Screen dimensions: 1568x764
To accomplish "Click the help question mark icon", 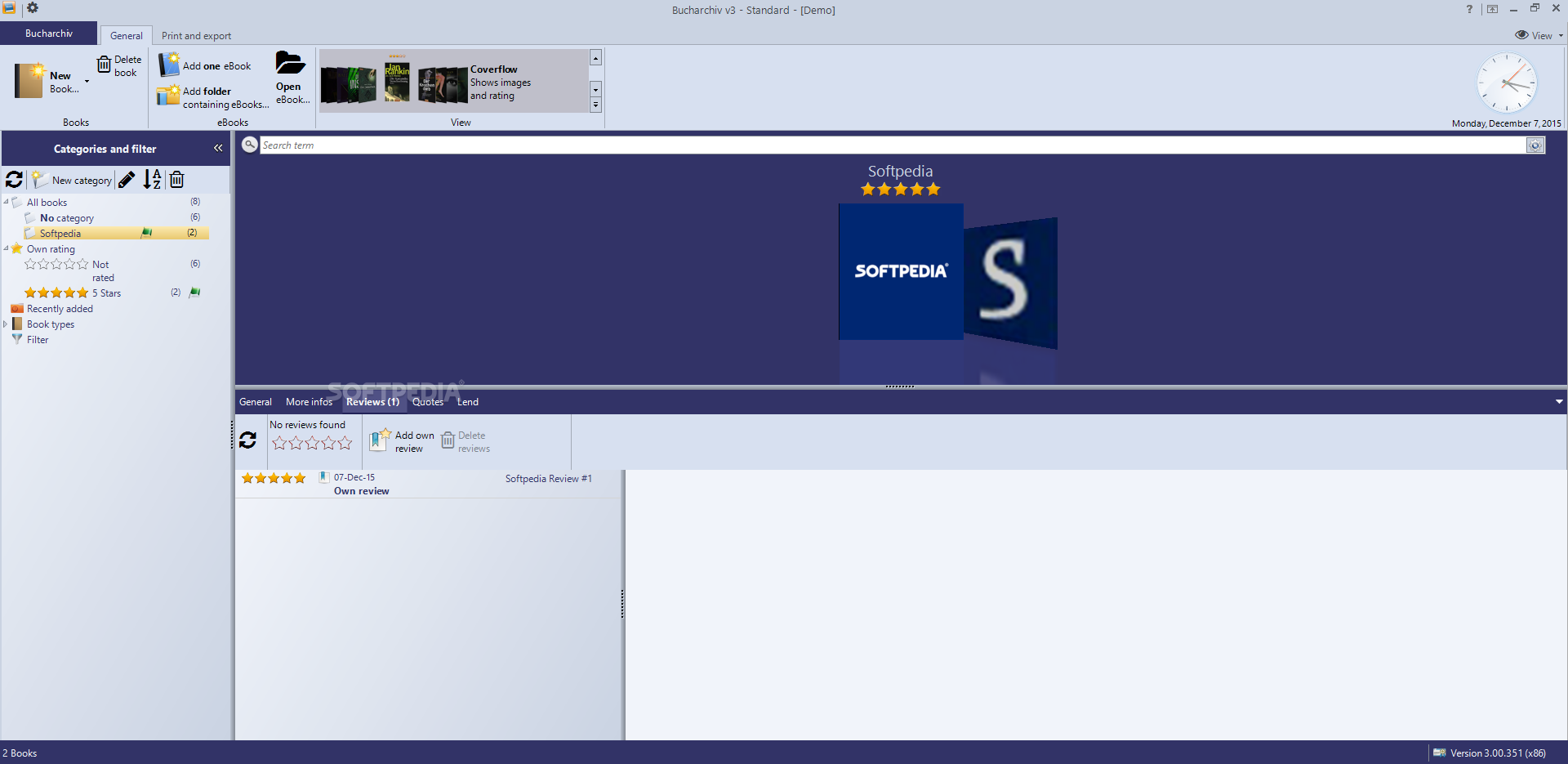I will pyautogui.click(x=1469, y=9).
